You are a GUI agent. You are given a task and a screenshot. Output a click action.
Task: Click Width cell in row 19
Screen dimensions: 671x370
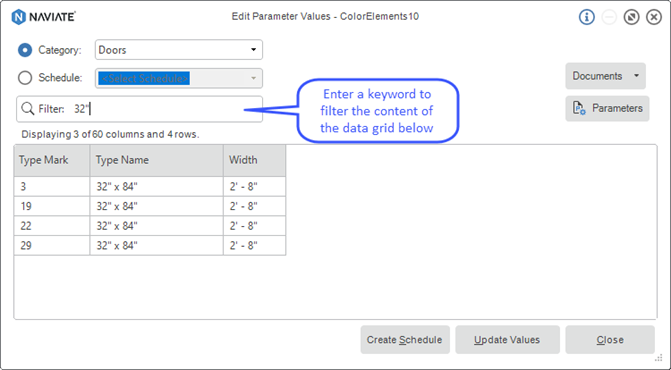pyautogui.click(x=255, y=206)
